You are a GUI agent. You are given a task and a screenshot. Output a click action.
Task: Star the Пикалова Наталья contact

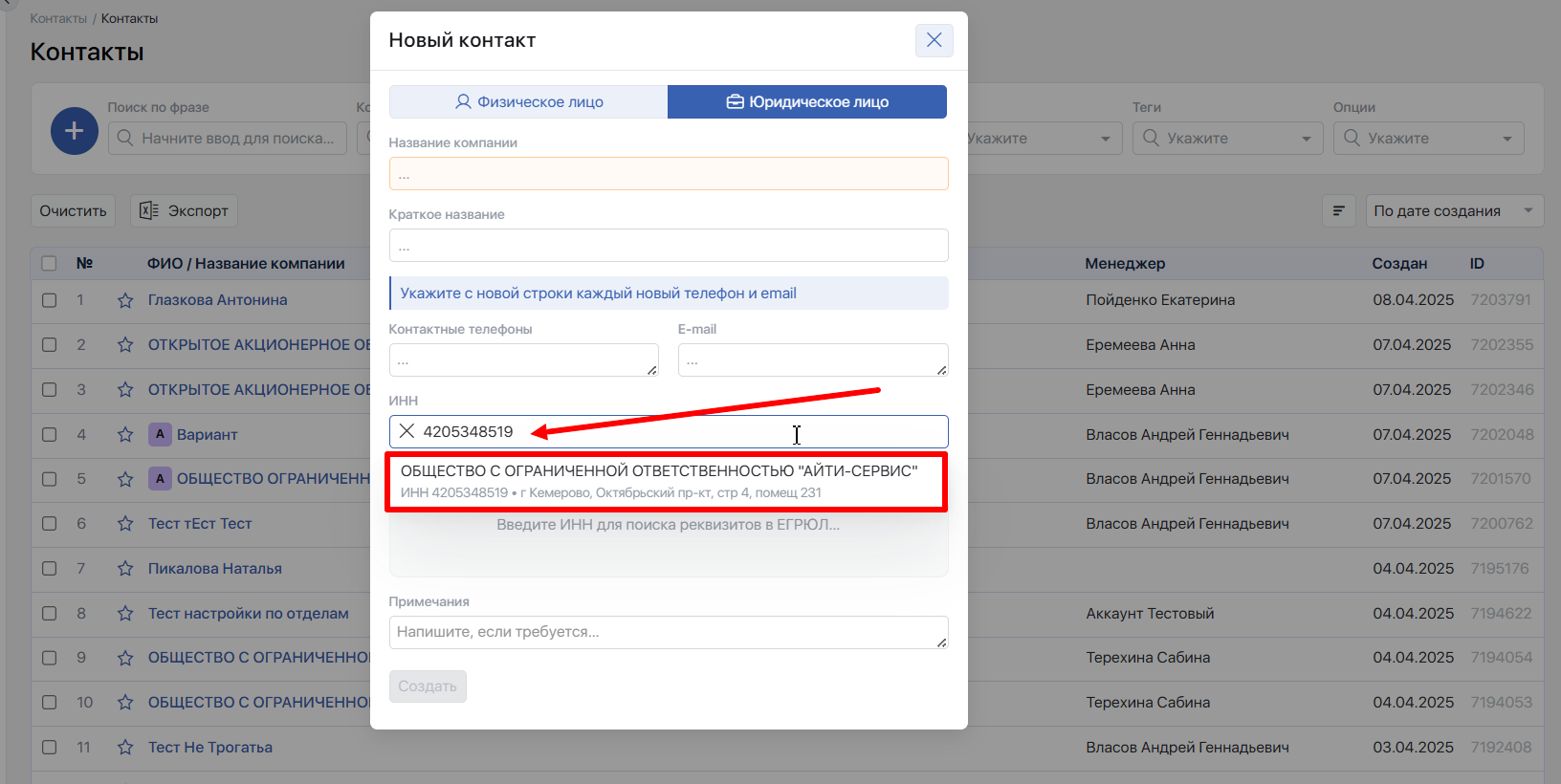pos(125,569)
